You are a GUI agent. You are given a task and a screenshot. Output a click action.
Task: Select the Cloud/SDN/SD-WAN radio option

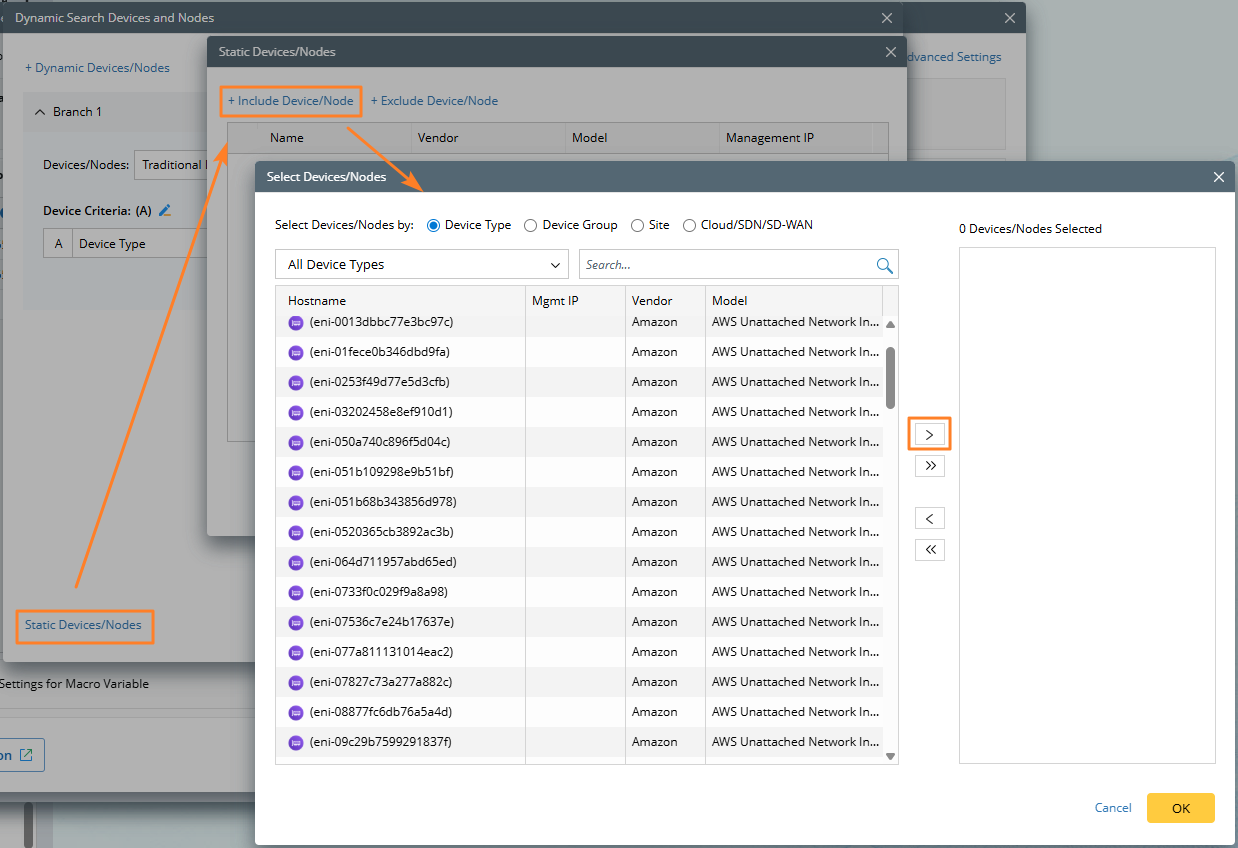tap(689, 226)
